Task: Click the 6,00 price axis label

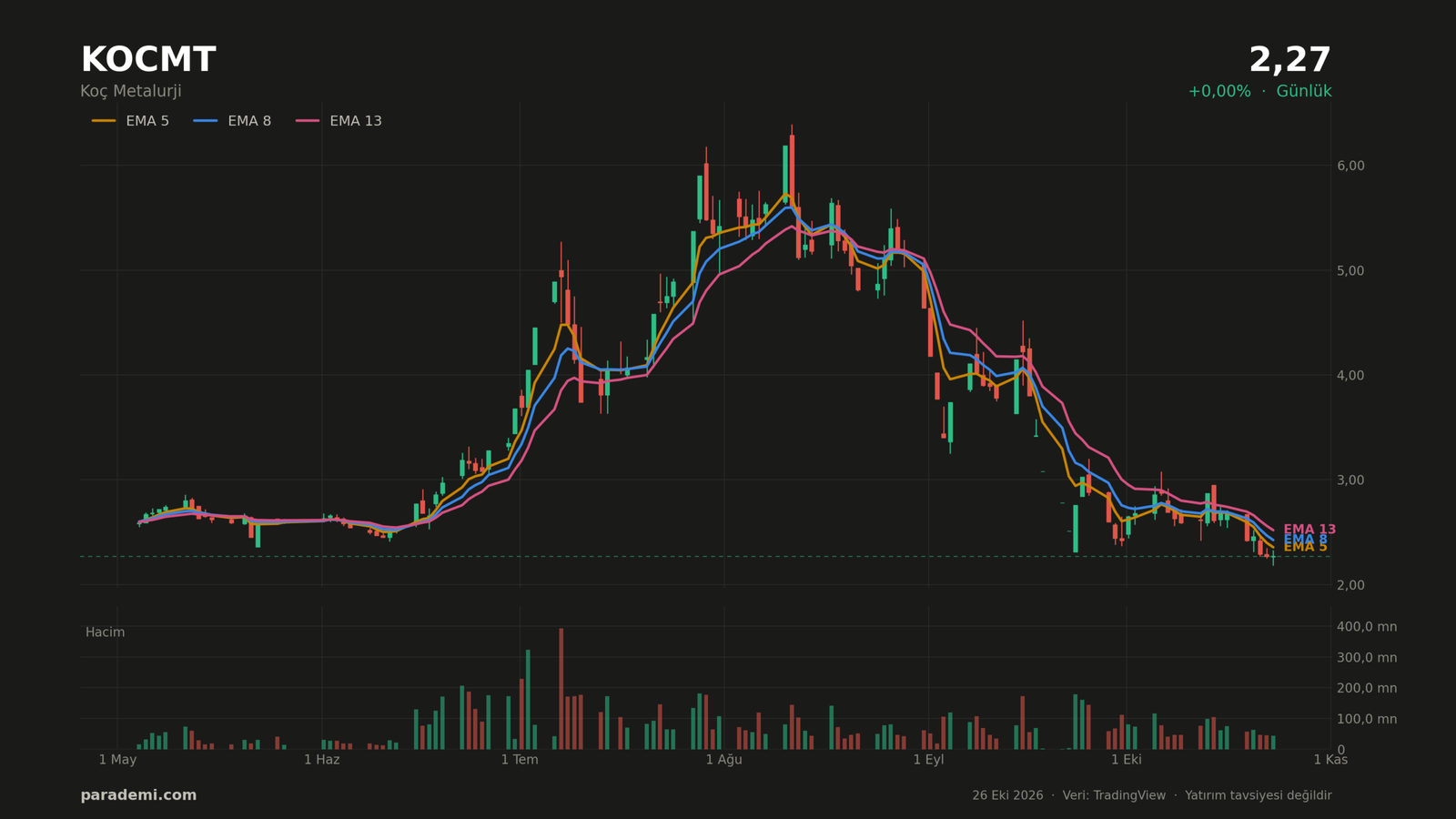Action: click(x=1350, y=166)
